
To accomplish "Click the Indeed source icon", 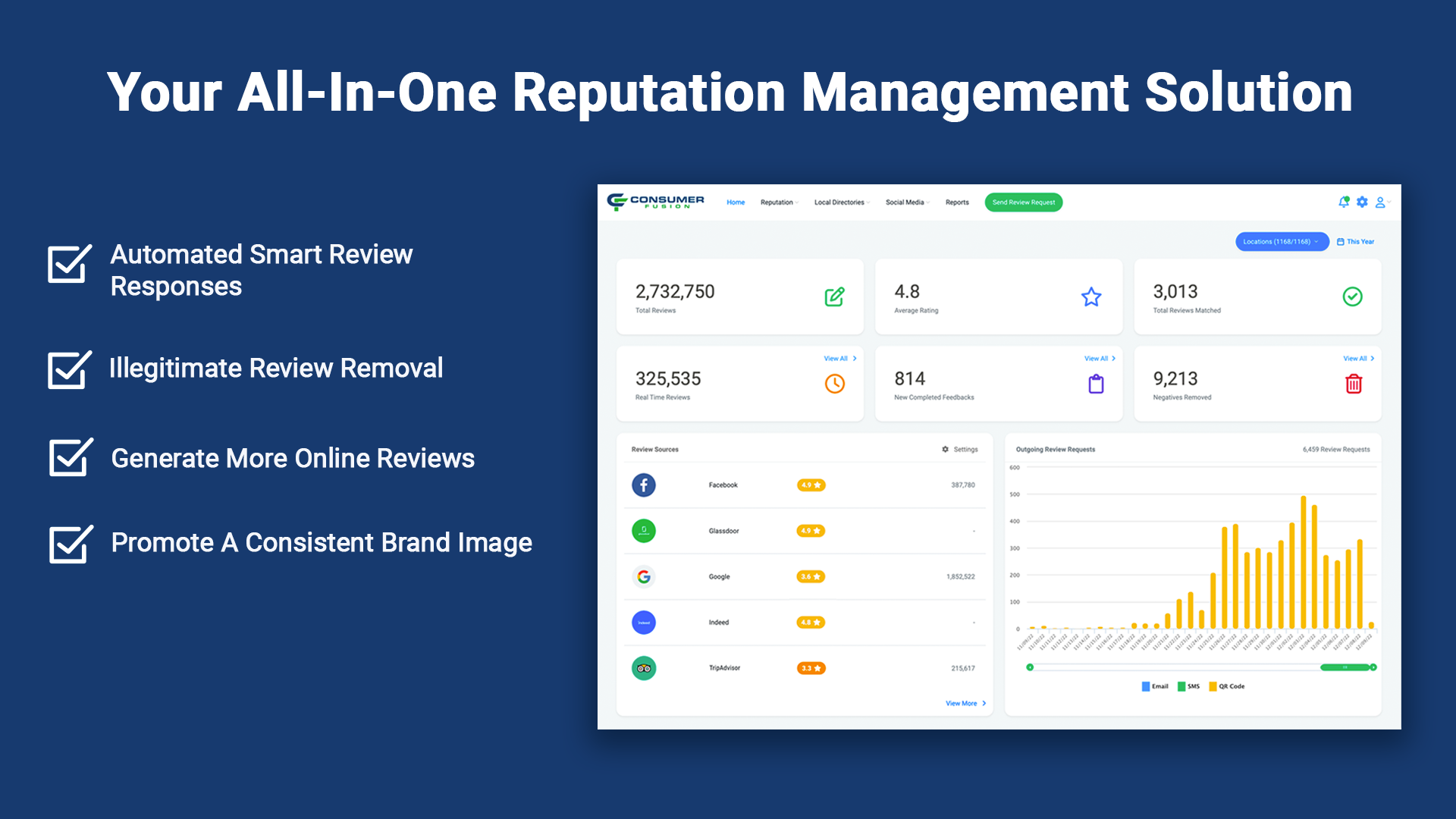I will pyautogui.click(x=644, y=623).
